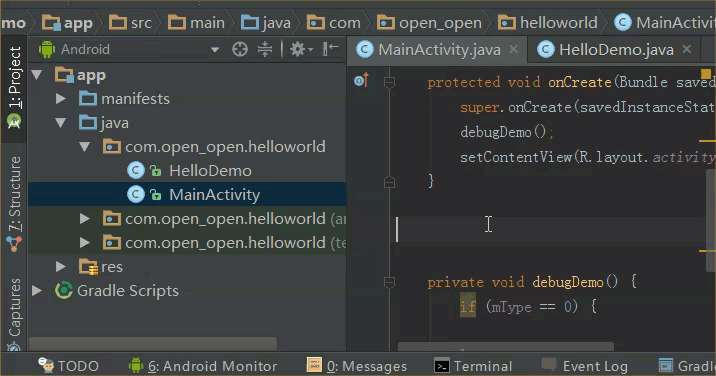The image size is (716, 376).
Task: Open 0: Messages tool window
Action: [357, 365]
